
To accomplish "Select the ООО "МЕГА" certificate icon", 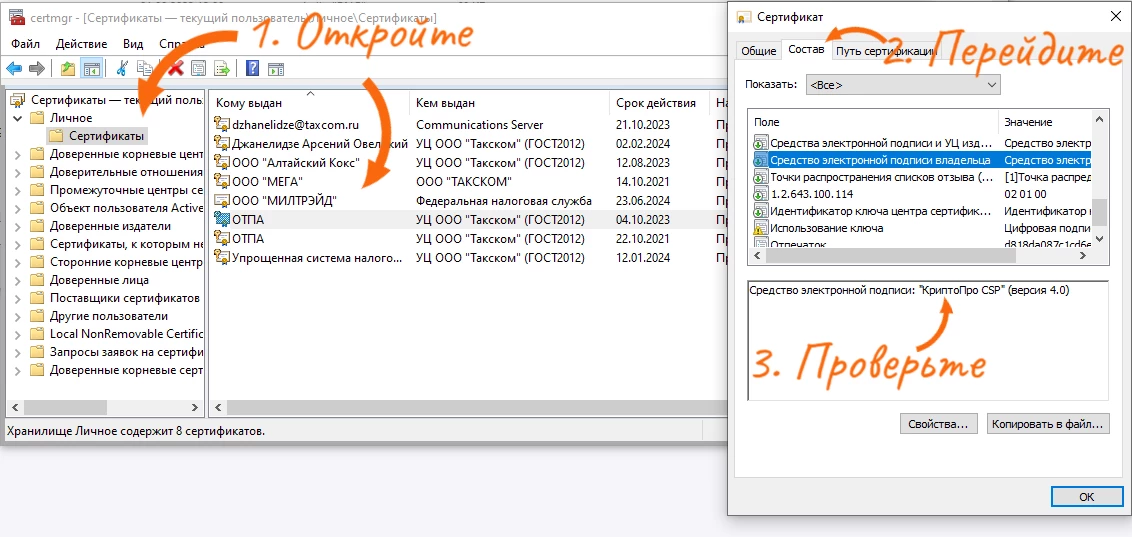I will (x=222, y=182).
